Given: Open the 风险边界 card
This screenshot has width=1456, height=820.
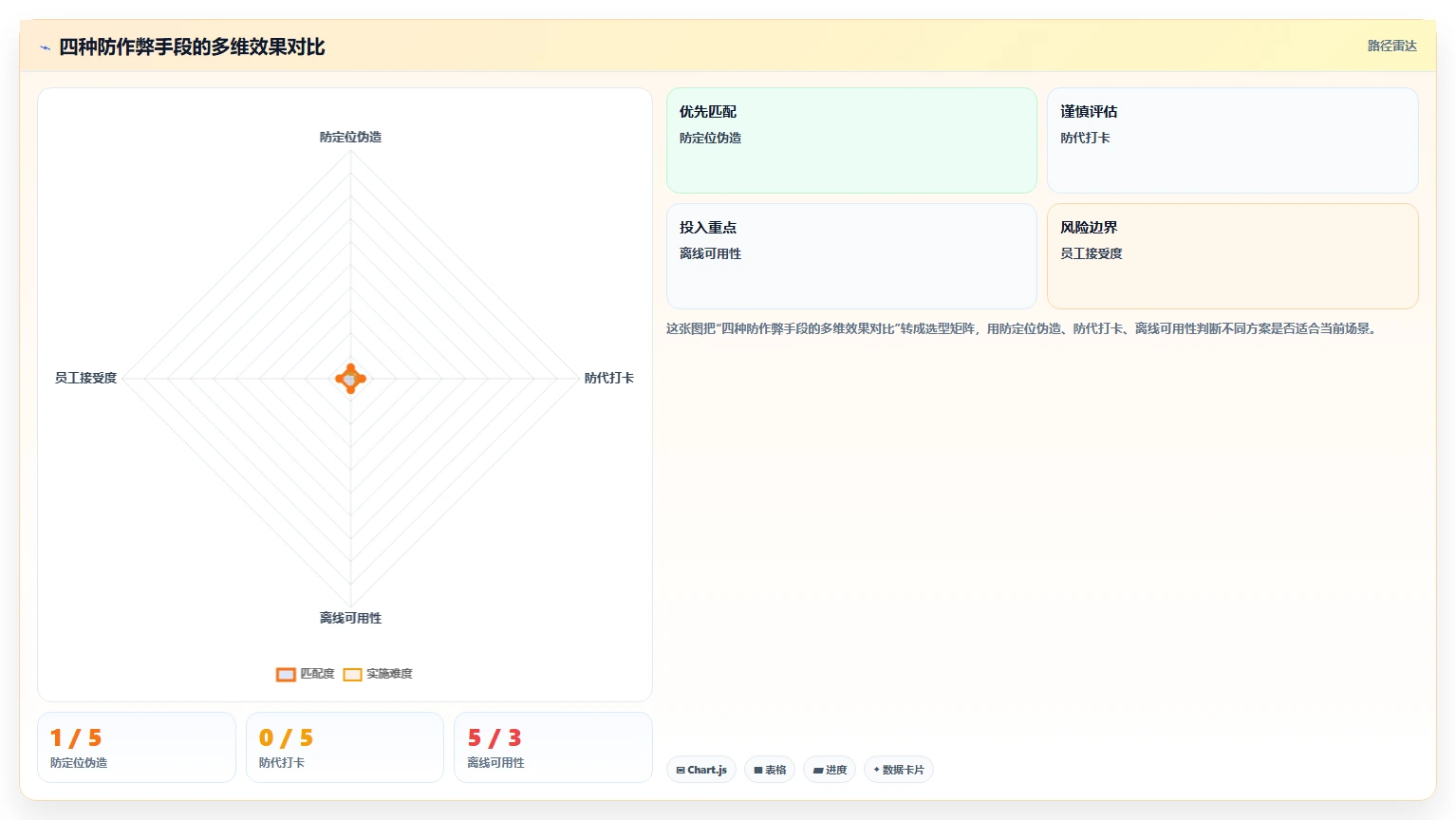Looking at the screenshot, I should coord(1233,256).
